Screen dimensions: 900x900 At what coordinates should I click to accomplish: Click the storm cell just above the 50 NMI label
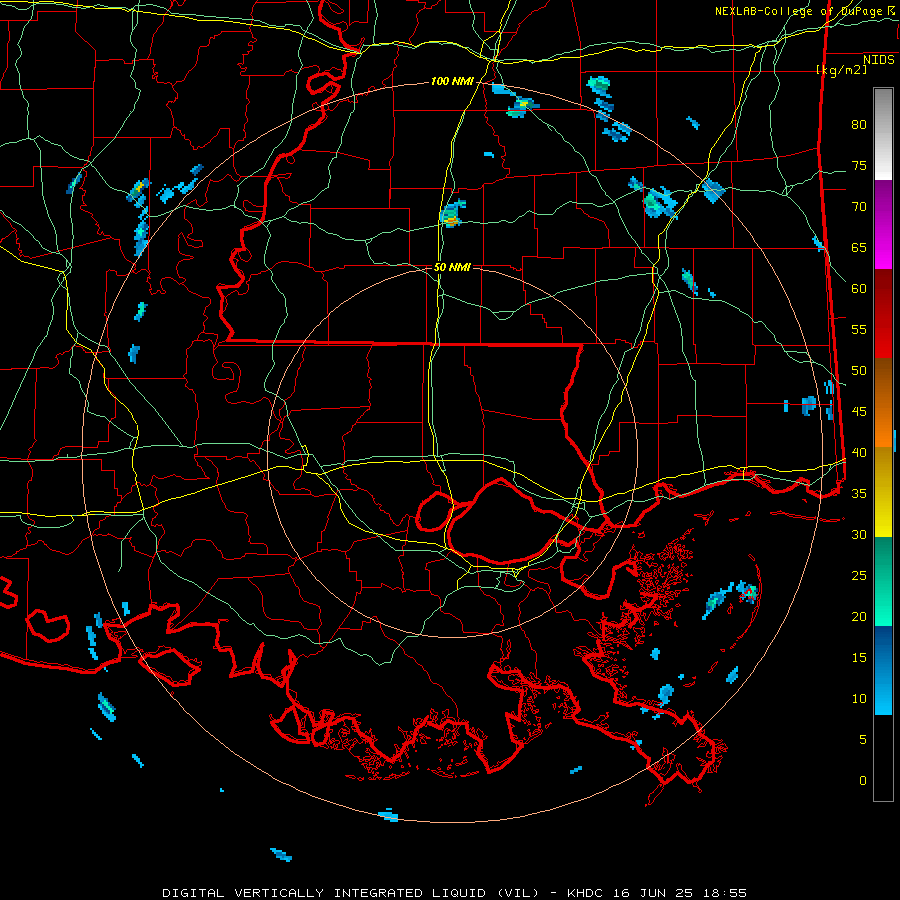pyautogui.click(x=453, y=214)
